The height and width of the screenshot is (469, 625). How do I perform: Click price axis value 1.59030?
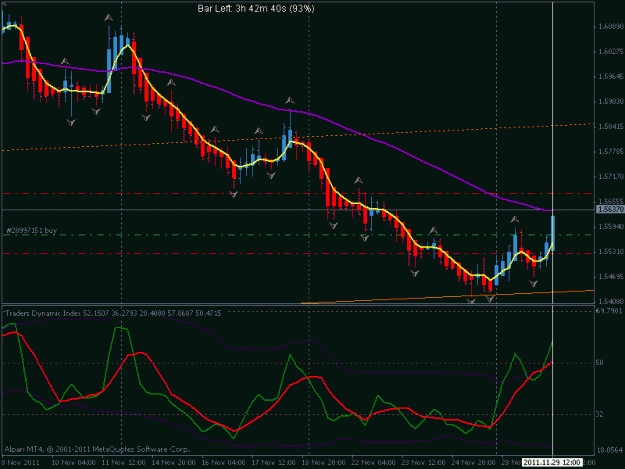(x=611, y=102)
